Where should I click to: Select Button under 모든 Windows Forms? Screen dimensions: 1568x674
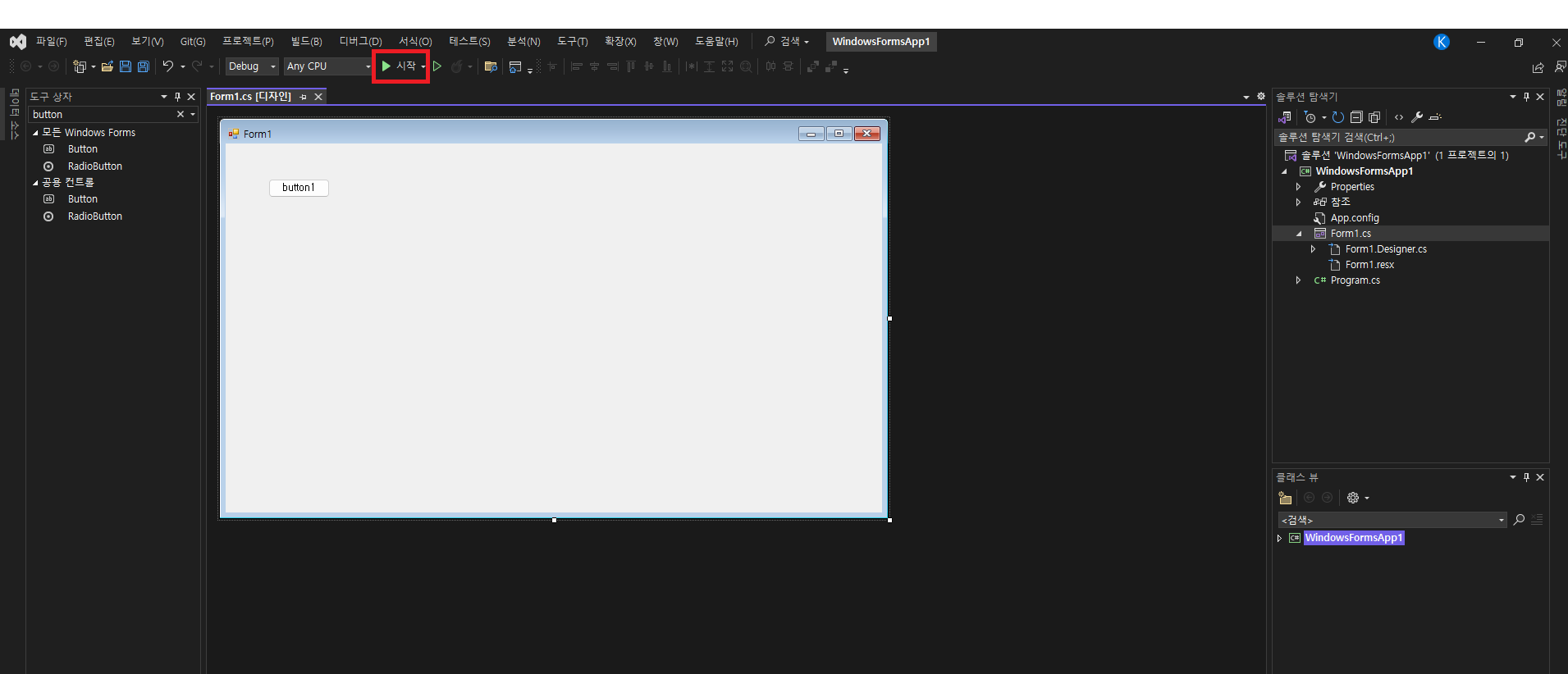click(83, 149)
